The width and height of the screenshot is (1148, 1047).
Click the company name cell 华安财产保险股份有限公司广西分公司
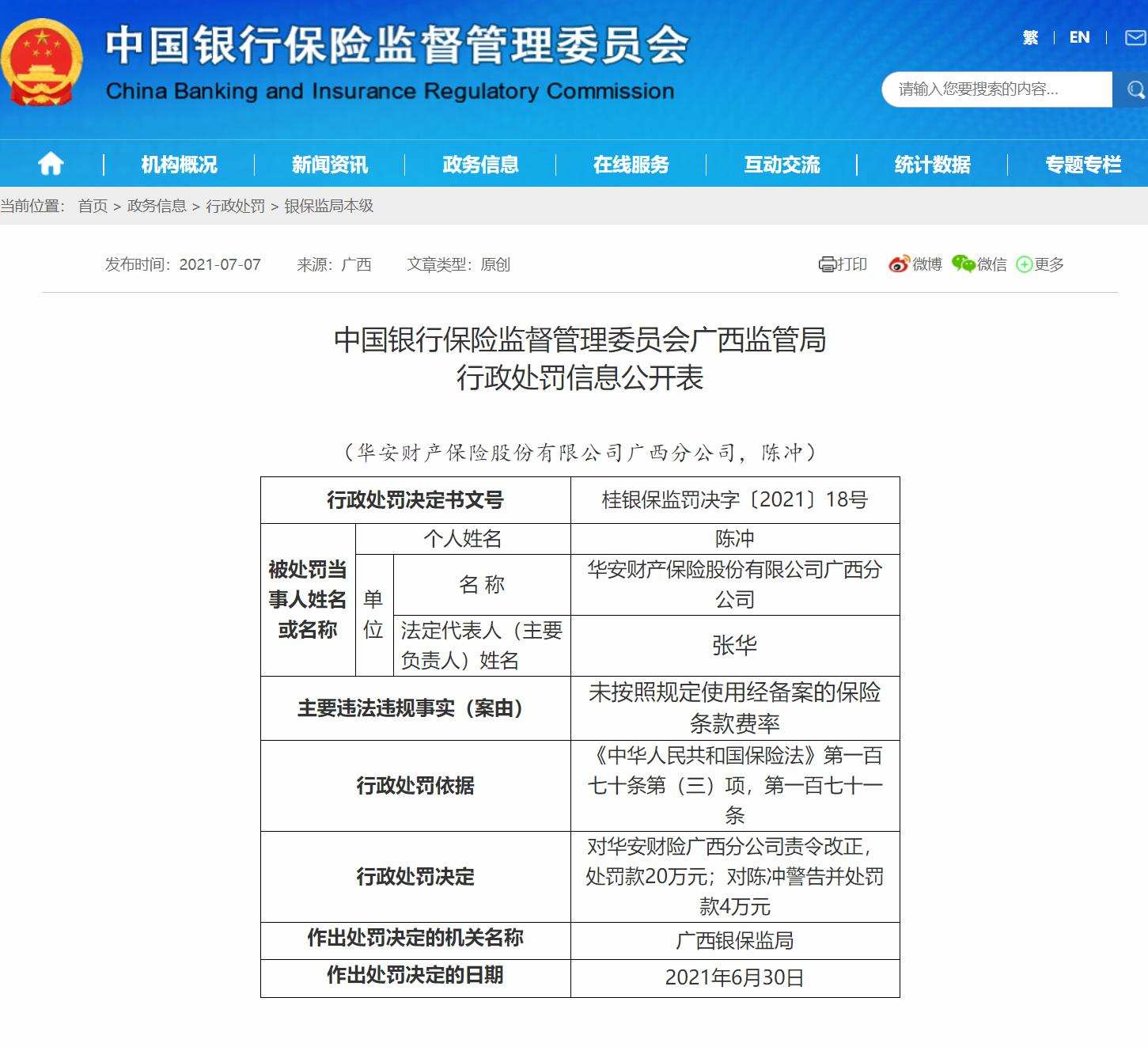(x=735, y=585)
